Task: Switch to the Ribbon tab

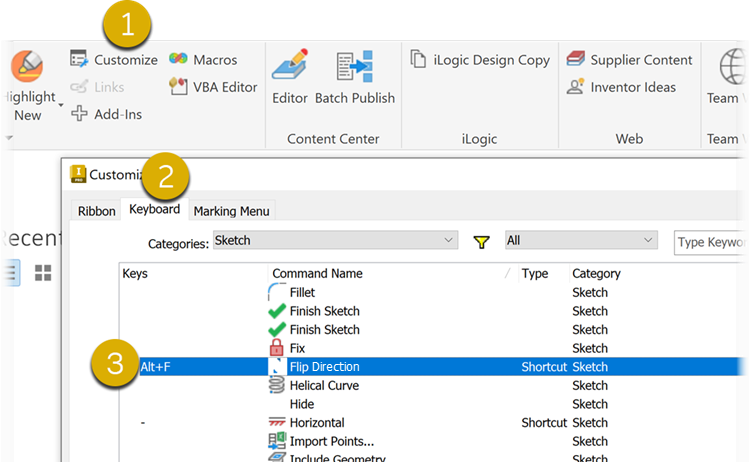Action: pos(97,211)
